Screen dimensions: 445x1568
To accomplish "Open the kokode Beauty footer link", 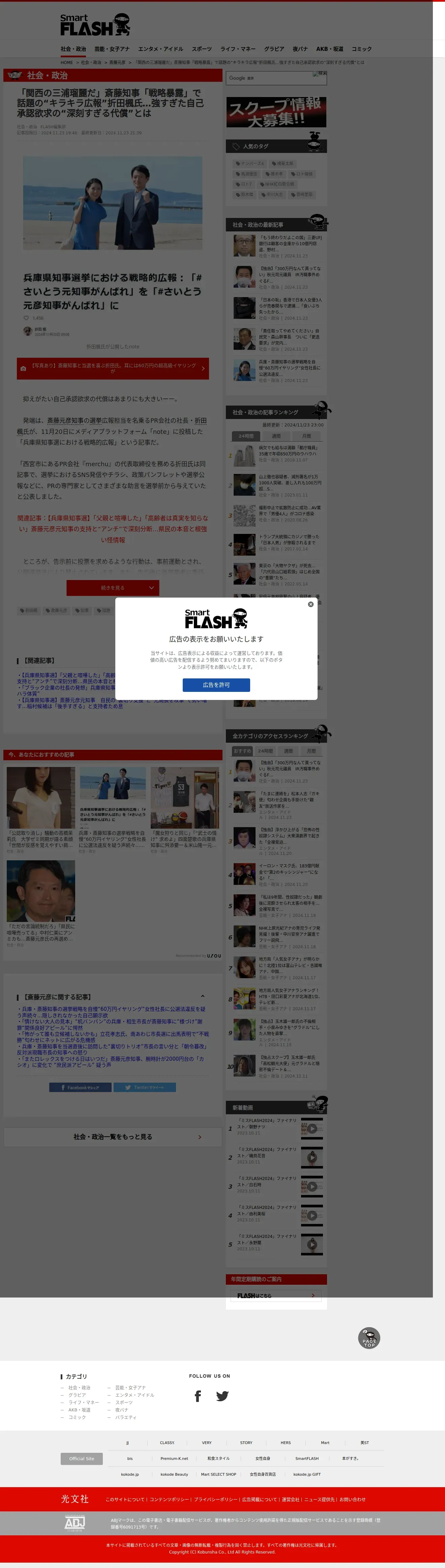I will tap(174, 1474).
